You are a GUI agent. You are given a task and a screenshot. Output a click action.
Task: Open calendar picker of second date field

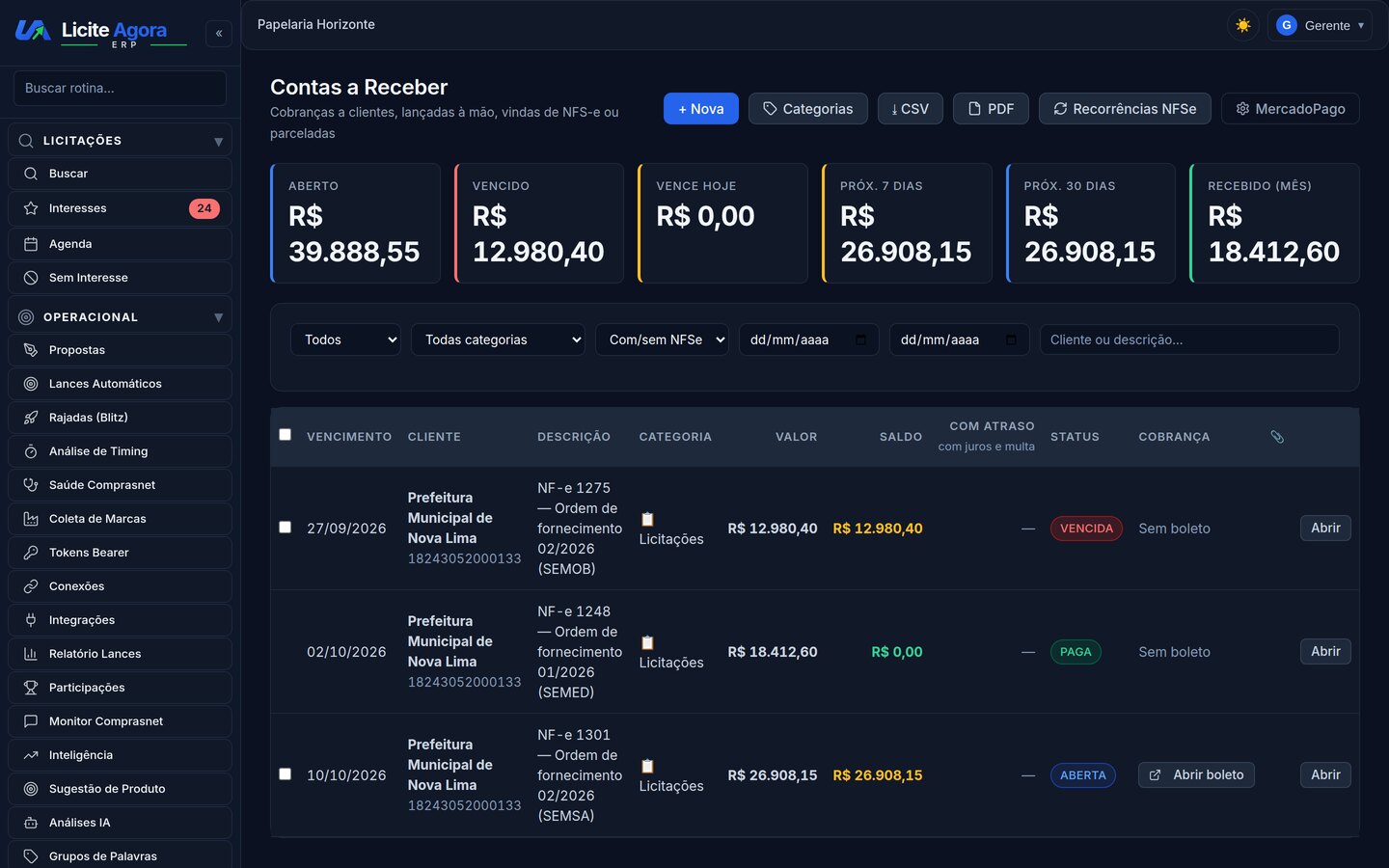(x=1011, y=339)
